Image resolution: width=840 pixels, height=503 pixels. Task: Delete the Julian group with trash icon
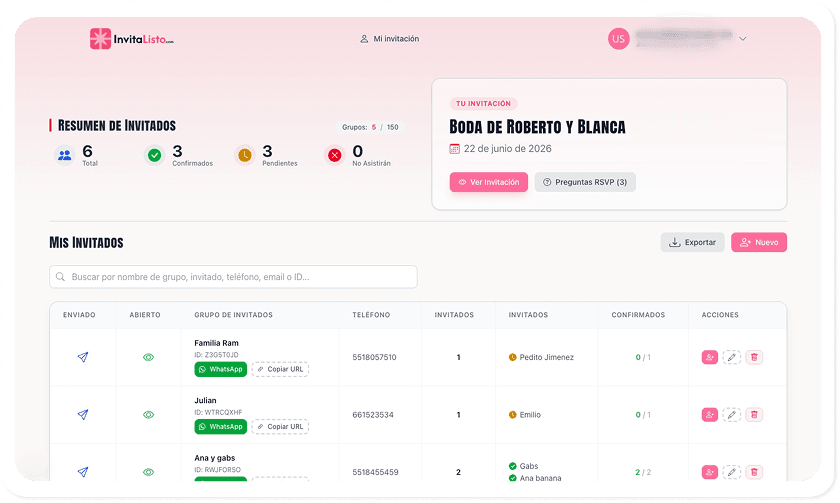tap(755, 414)
